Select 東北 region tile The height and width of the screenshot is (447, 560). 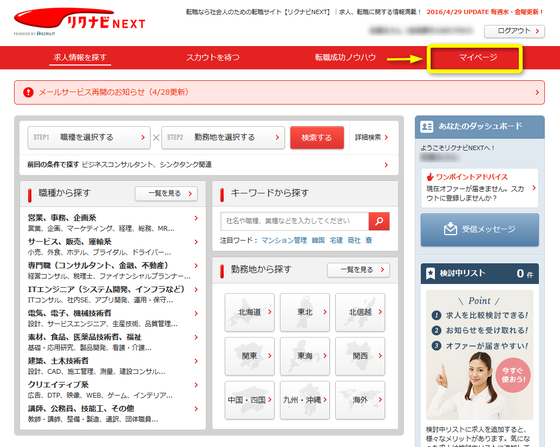click(305, 312)
